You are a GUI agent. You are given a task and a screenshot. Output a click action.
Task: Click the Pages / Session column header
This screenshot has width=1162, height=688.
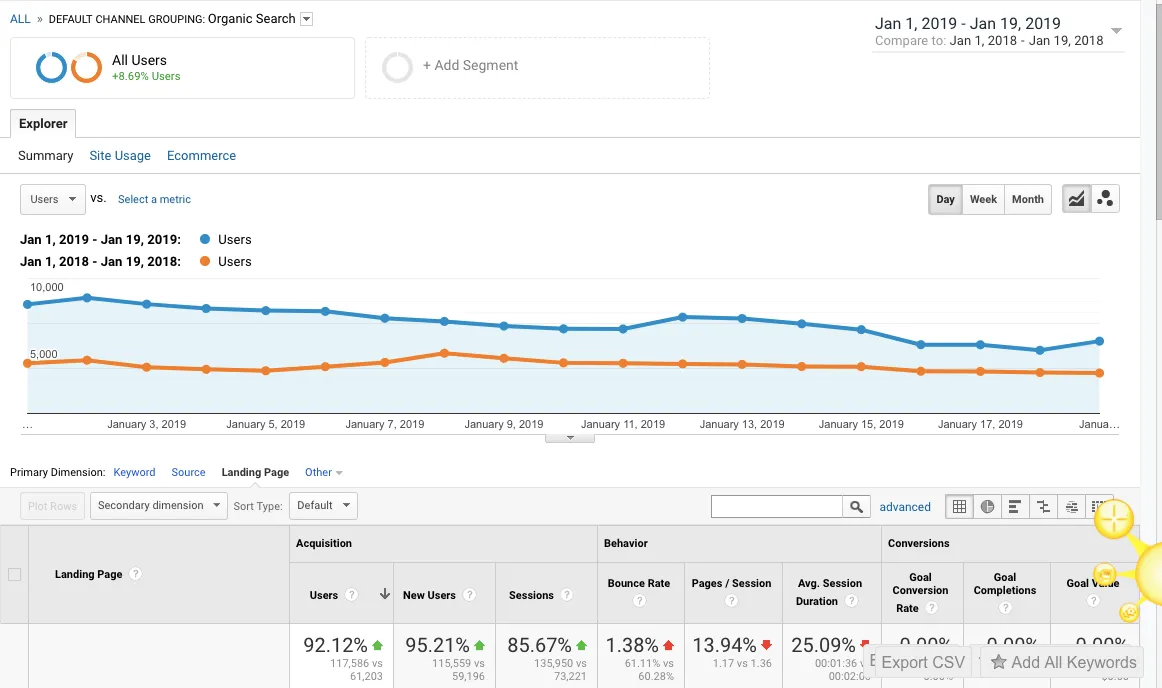(x=731, y=583)
